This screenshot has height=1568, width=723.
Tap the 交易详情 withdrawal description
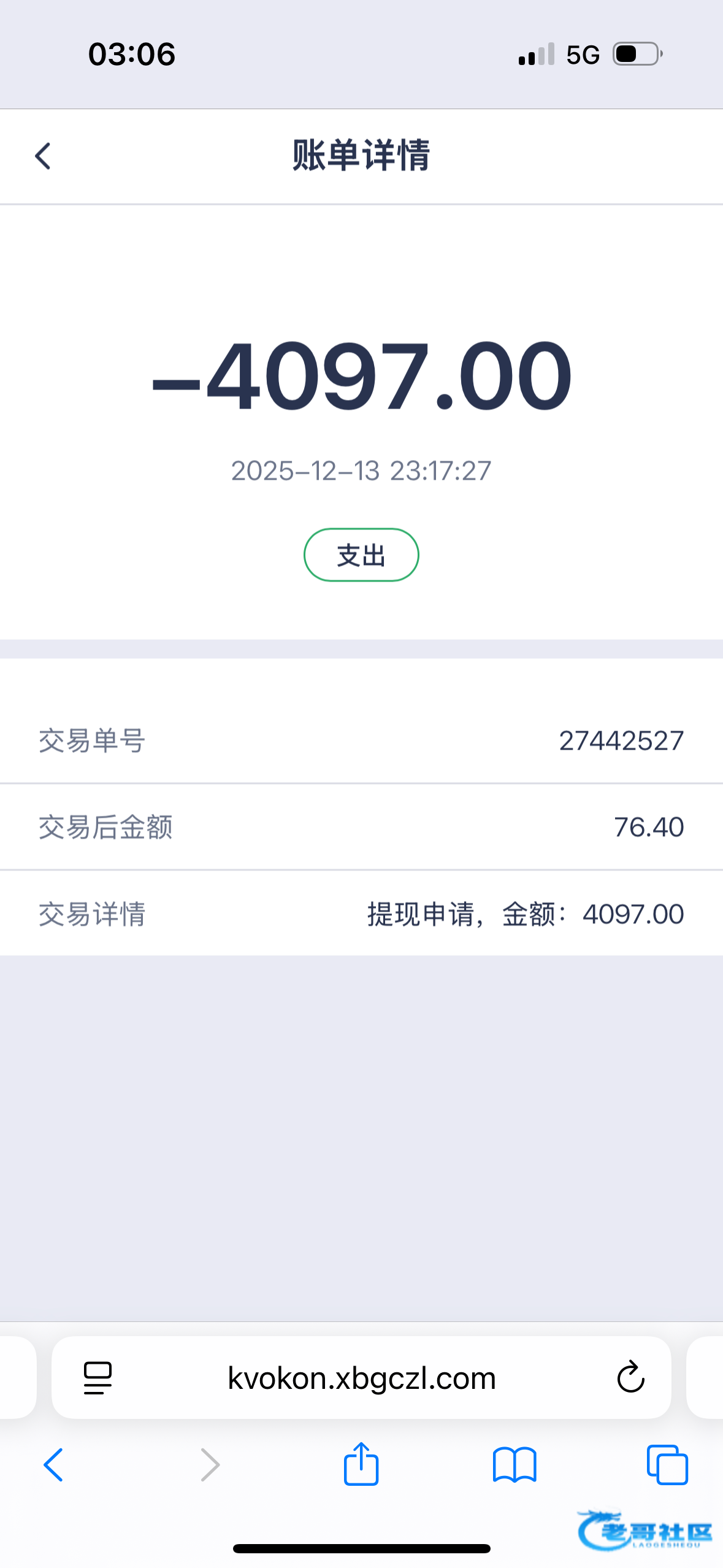pos(525,914)
